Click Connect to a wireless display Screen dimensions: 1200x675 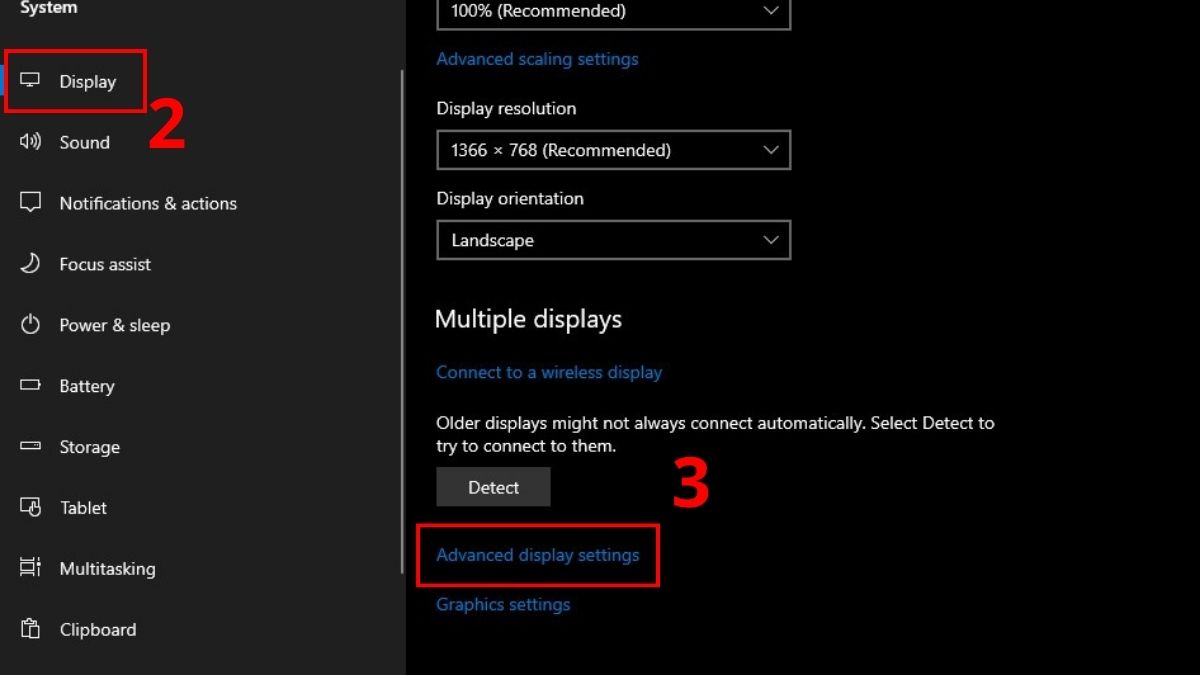549,372
